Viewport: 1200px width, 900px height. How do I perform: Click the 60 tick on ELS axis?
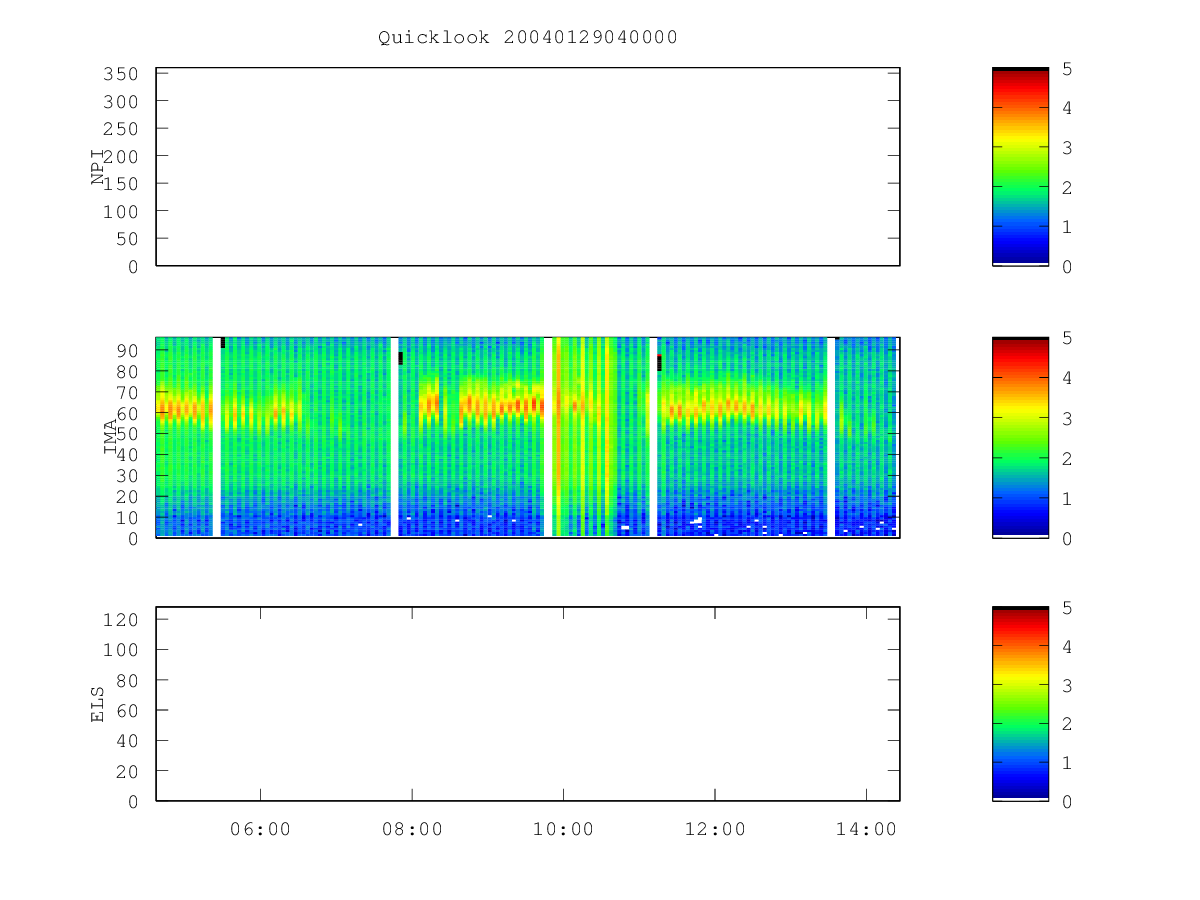click(125, 710)
